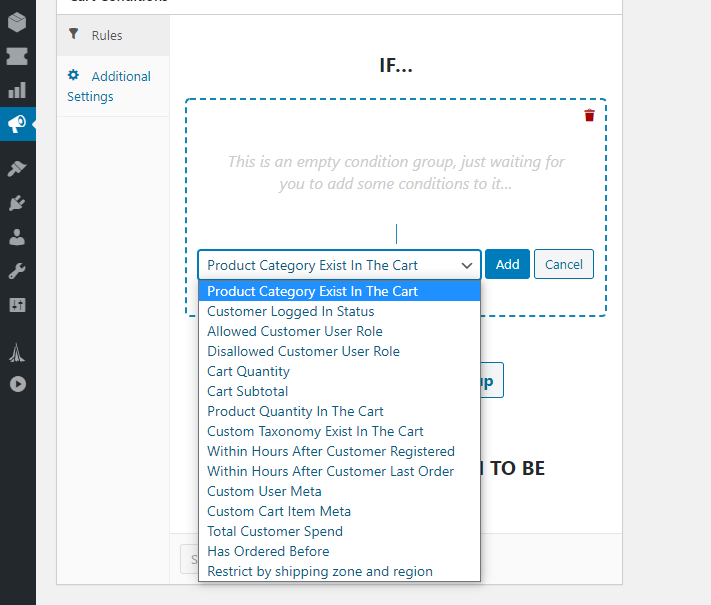Select 'Restrict by shipping zone and region'
The height and width of the screenshot is (605, 711).
(319, 571)
